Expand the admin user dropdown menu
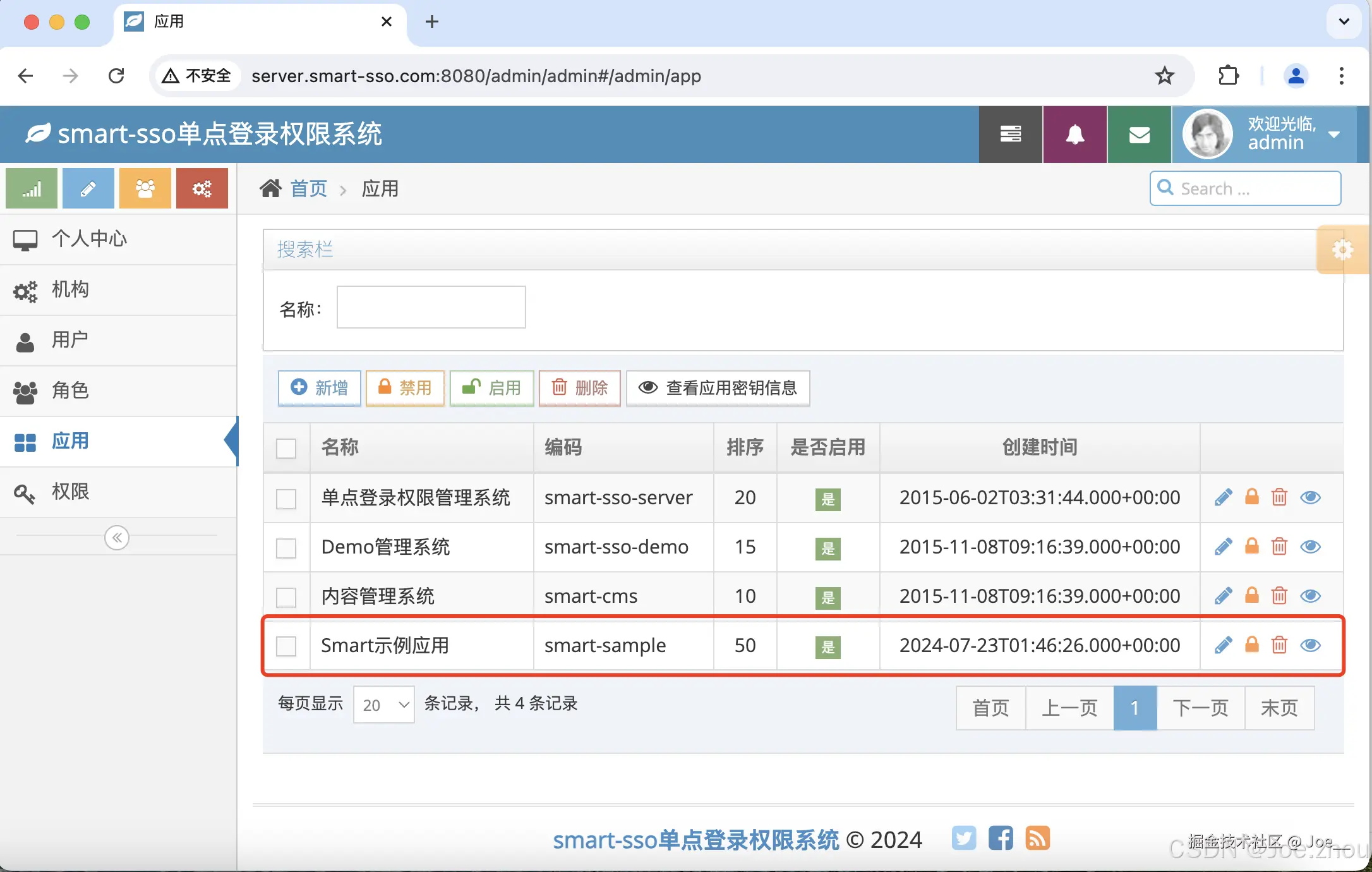 [x=1333, y=135]
